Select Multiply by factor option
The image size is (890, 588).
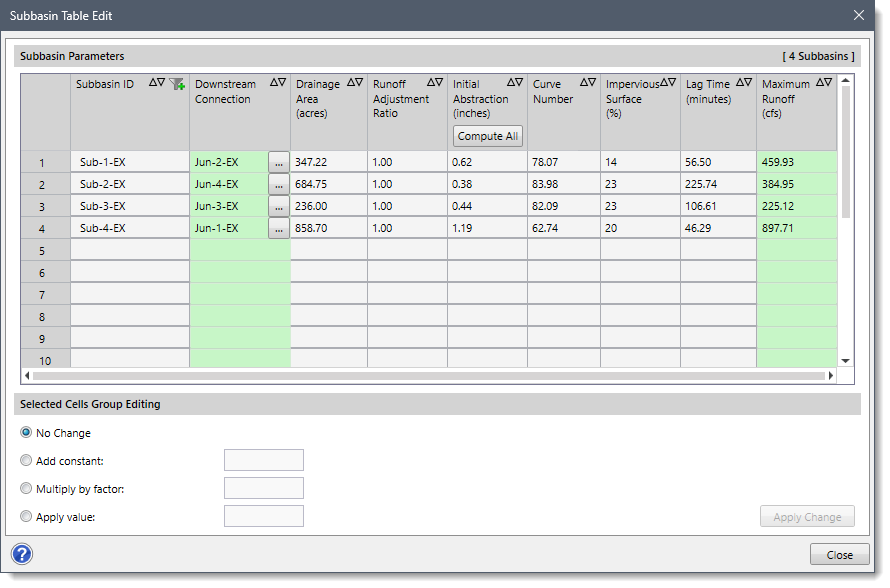(28, 488)
